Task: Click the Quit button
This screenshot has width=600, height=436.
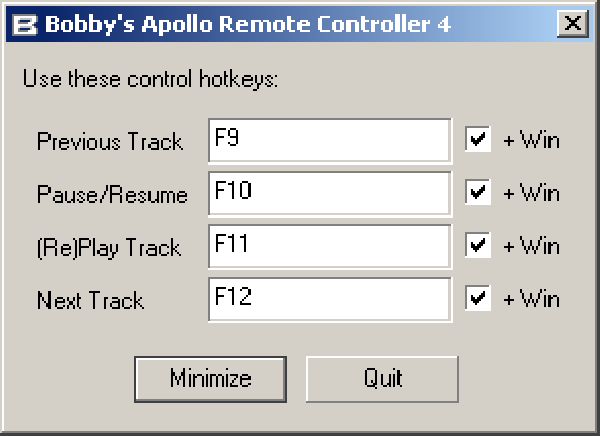Action: point(382,378)
